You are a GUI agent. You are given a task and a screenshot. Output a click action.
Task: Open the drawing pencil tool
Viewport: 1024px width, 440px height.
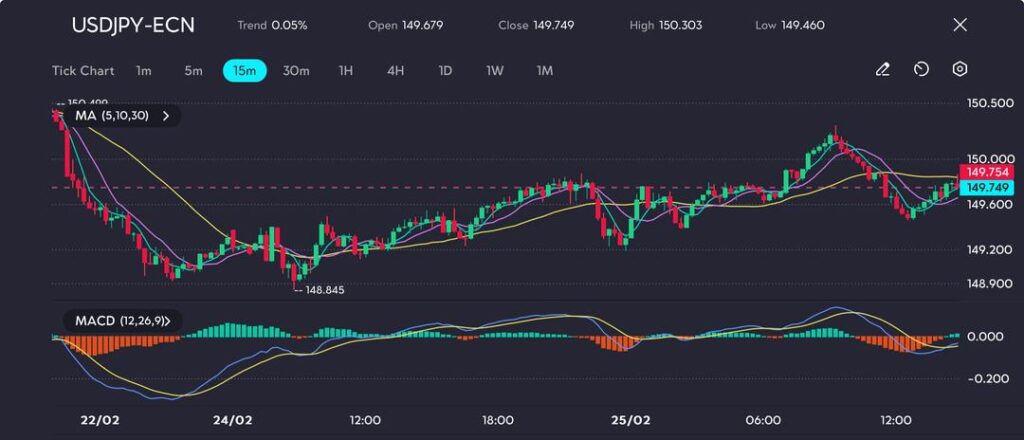(882, 70)
